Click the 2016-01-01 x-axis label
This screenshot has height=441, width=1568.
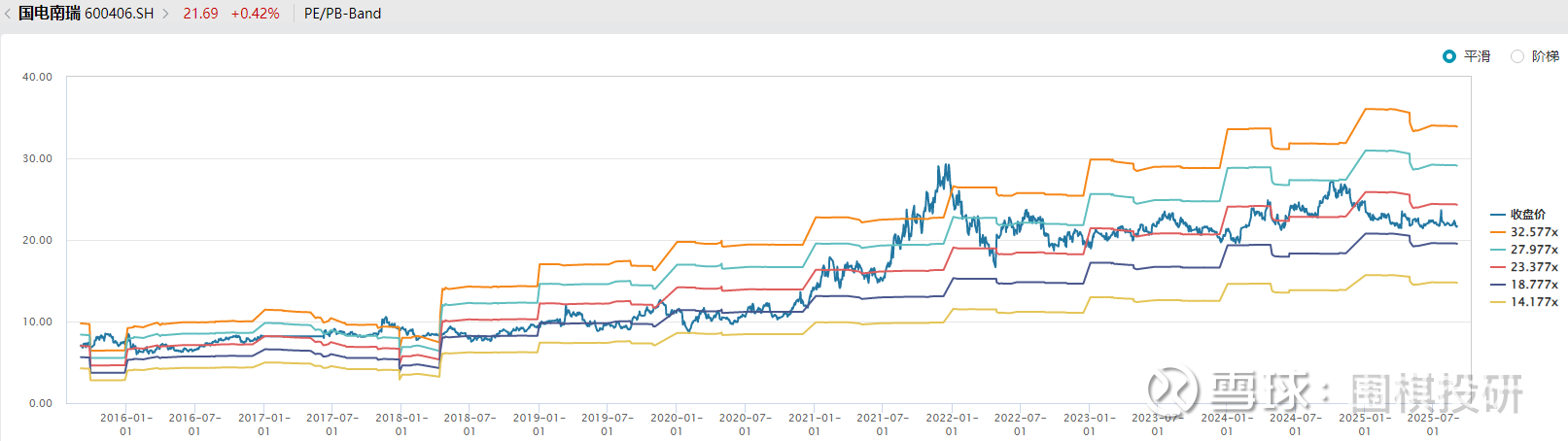tap(126, 424)
